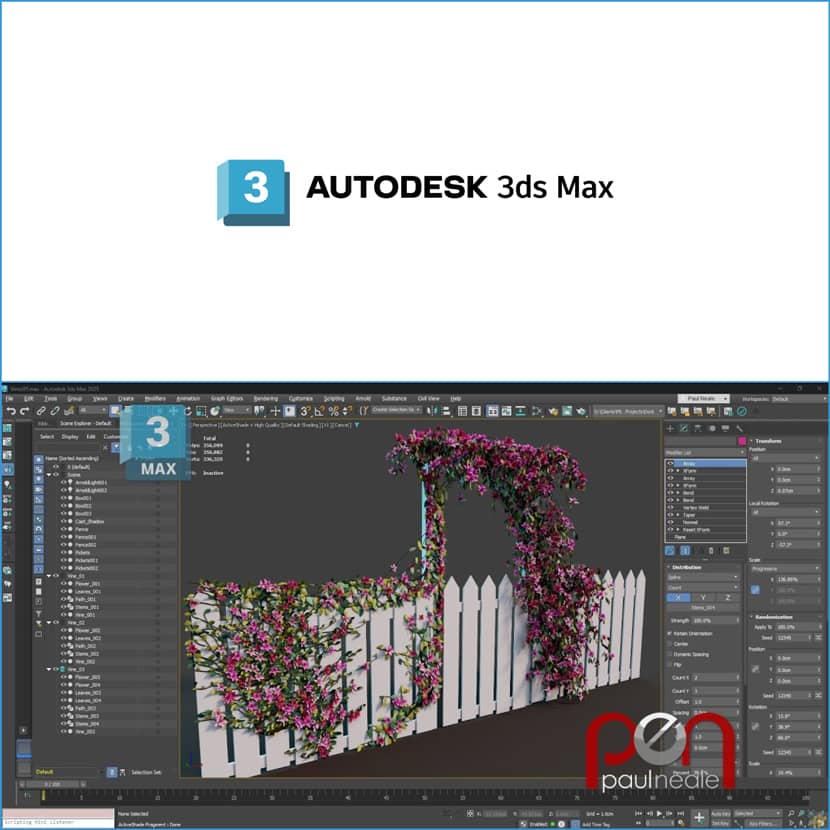The image size is (830, 830).
Task: Switch to the Create command panel icon
Action: click(x=670, y=428)
